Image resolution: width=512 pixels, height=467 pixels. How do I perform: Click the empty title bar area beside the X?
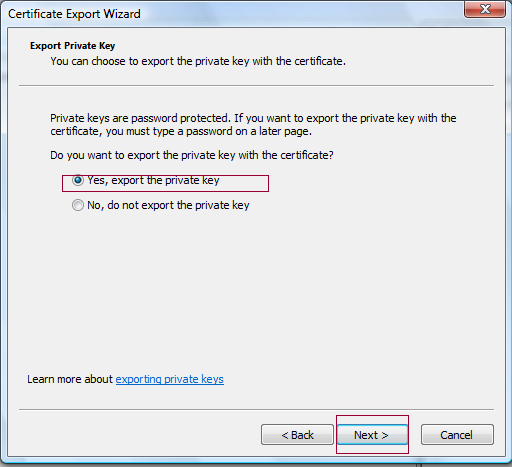[x=300, y=13]
